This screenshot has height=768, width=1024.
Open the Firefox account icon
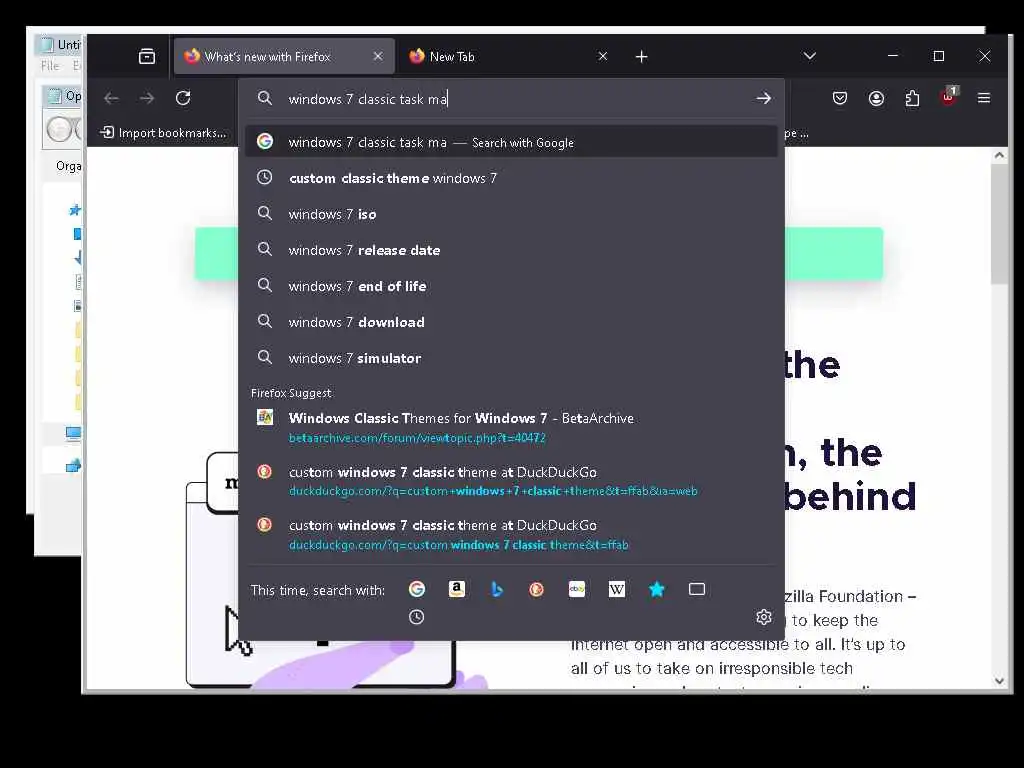coord(876,99)
